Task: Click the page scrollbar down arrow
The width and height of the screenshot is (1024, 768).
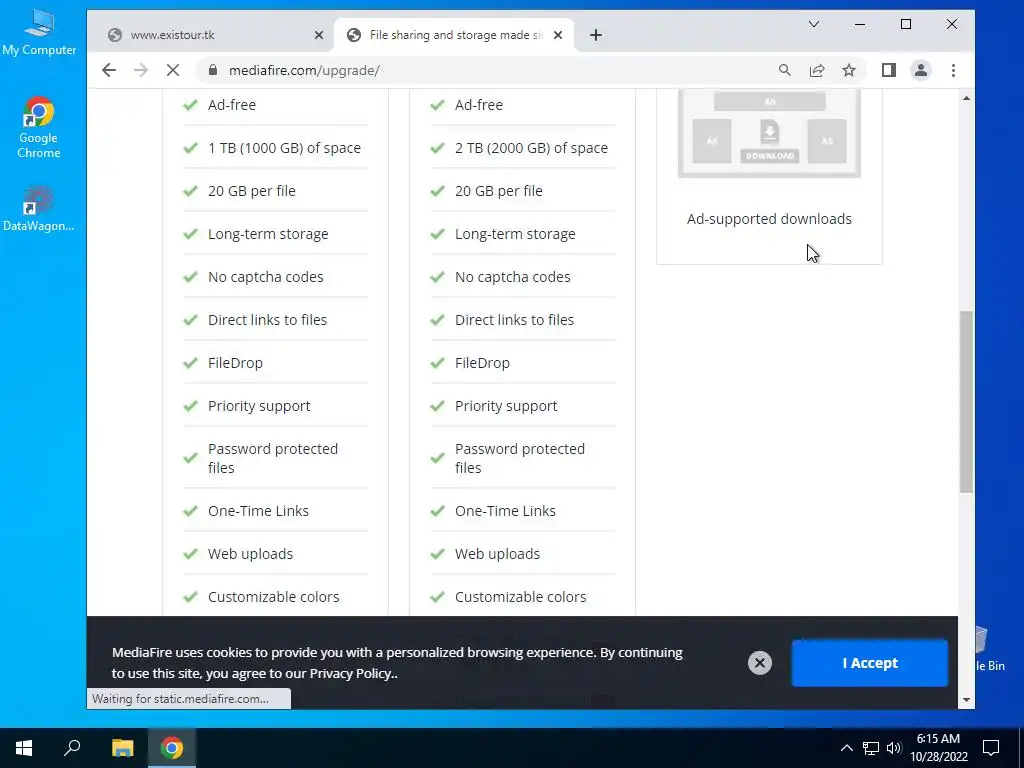Action: [967, 700]
